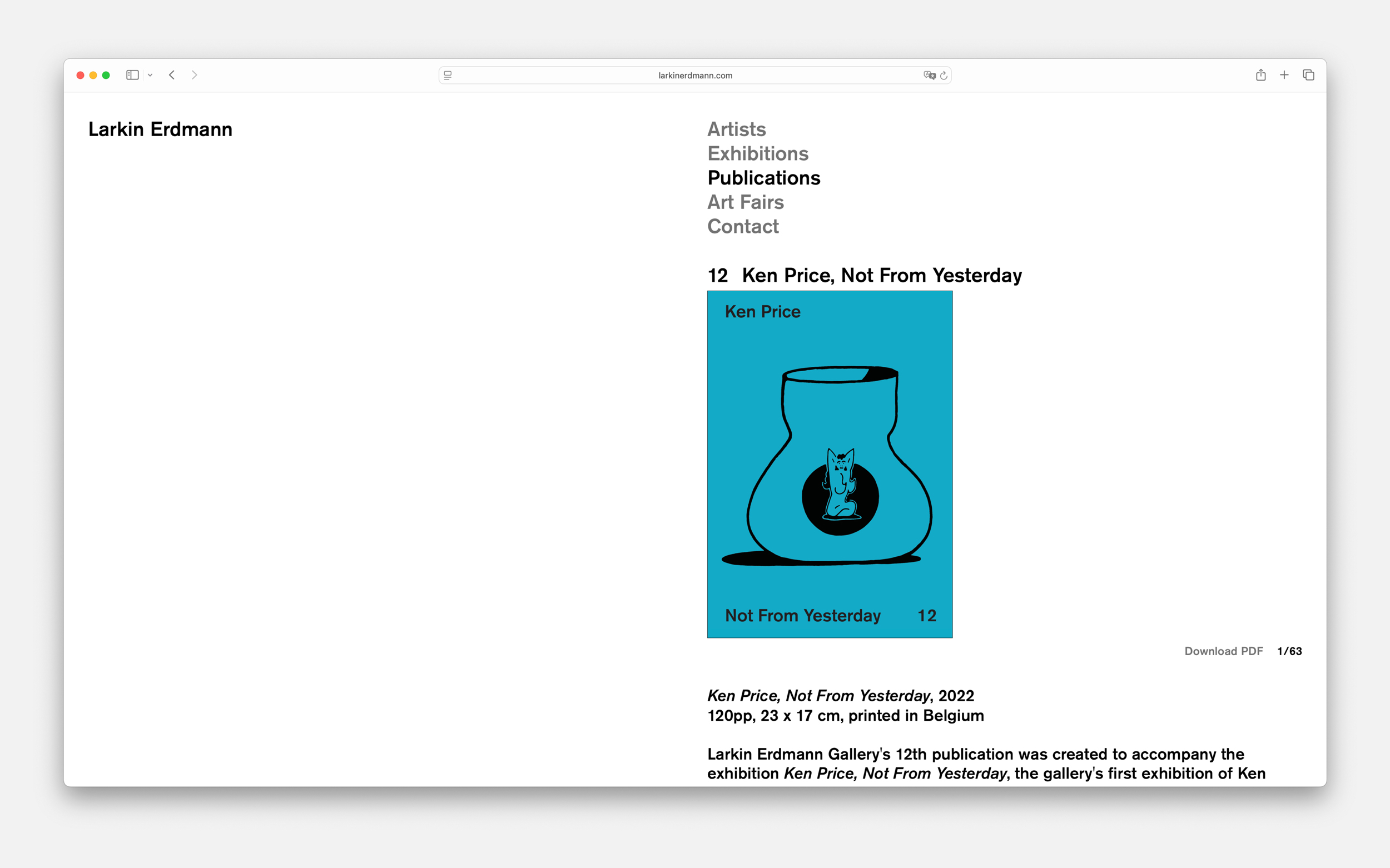1390x868 pixels.
Task: Go back to the previous page
Action: pyautogui.click(x=172, y=75)
